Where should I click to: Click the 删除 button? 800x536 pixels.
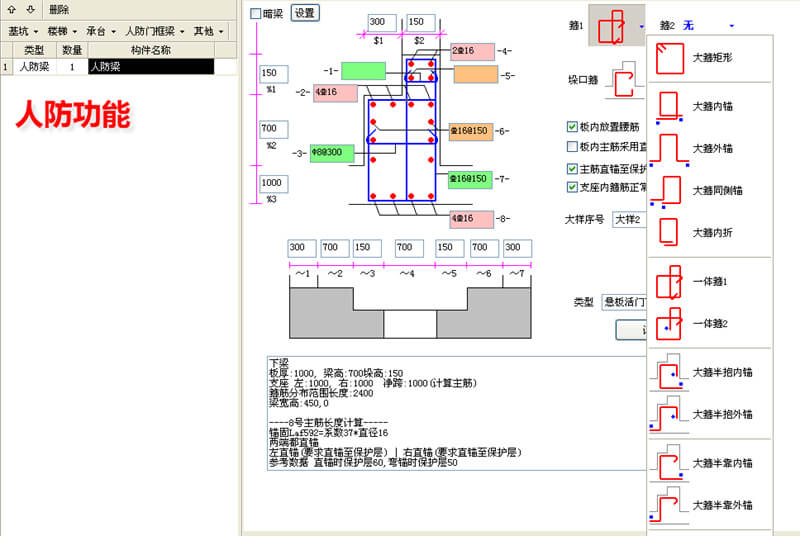(x=58, y=9)
